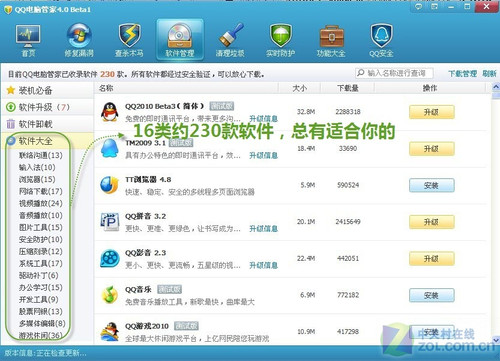
Task: Click the TM2009 blue figure icon
Action: [109, 149]
